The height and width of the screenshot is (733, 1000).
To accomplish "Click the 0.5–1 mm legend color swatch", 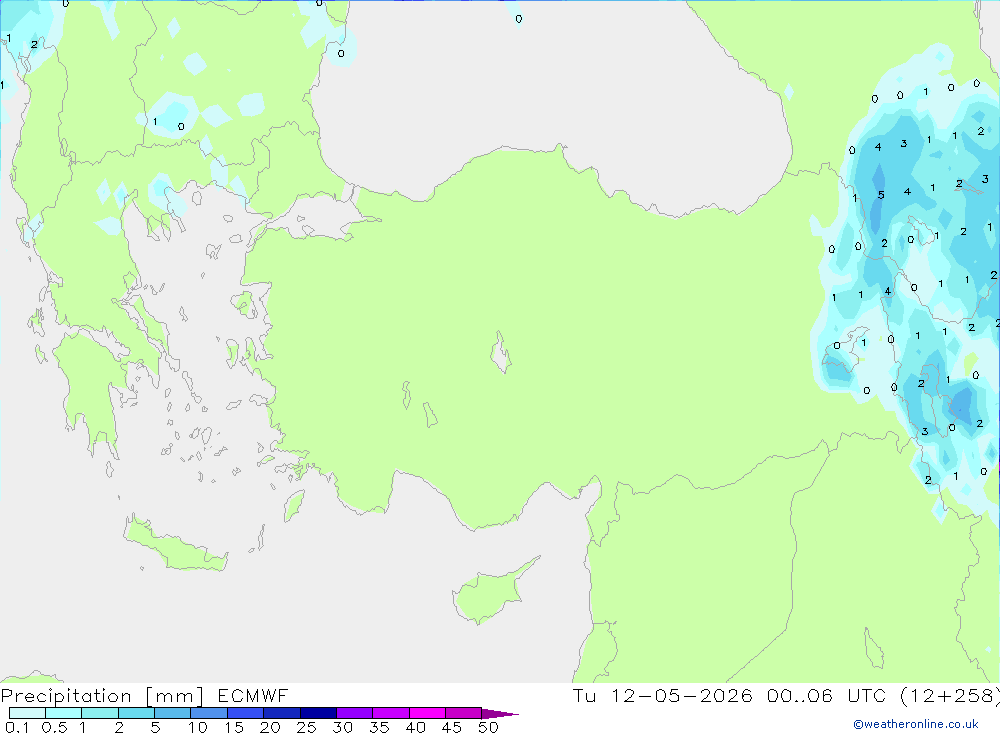I will [x=64, y=713].
